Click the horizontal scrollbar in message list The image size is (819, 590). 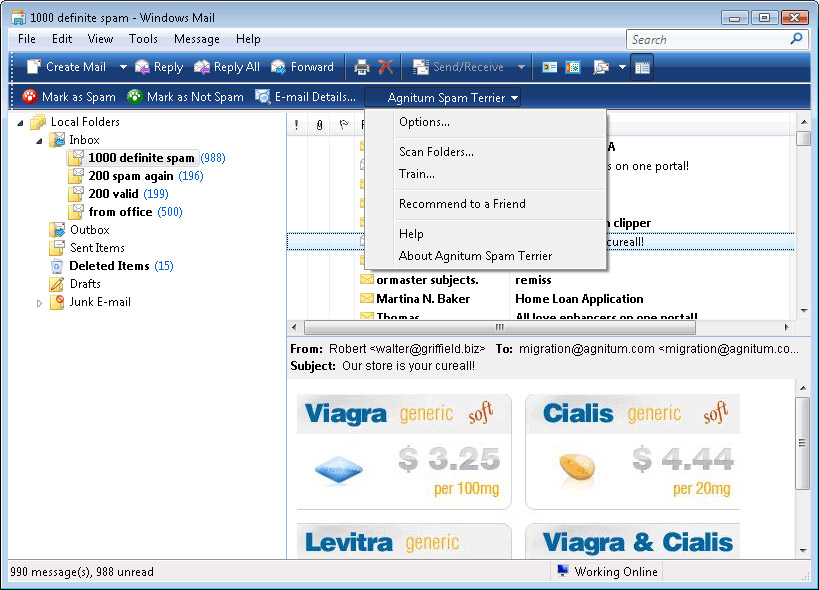(x=500, y=327)
